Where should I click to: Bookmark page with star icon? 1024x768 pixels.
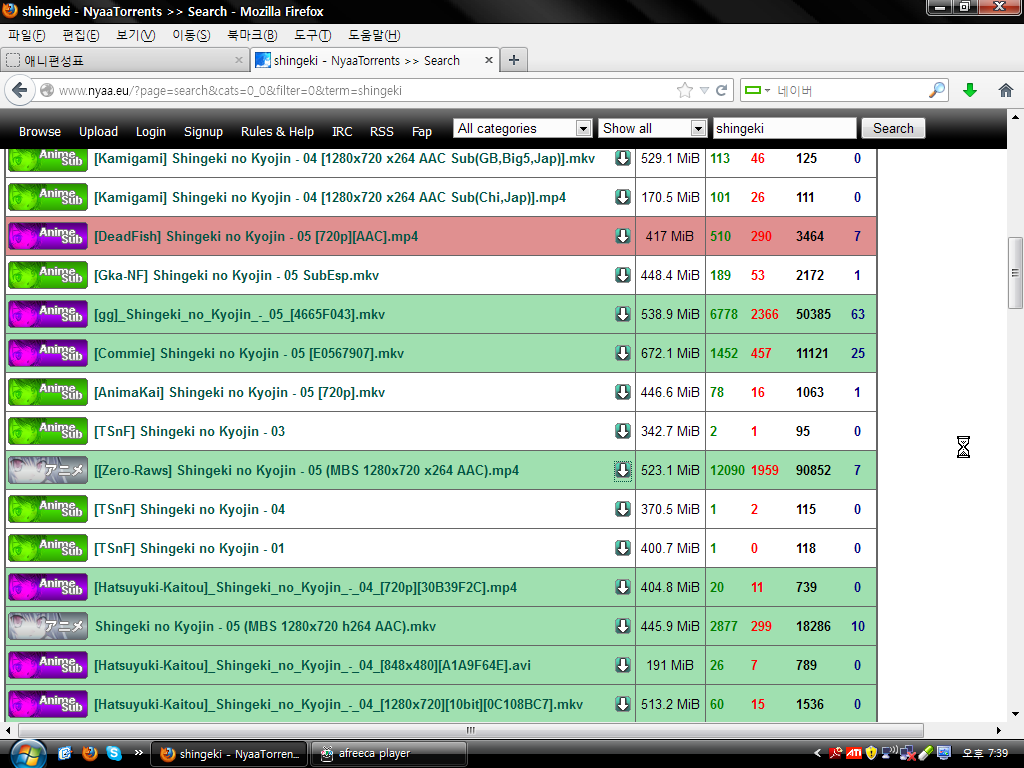685,90
